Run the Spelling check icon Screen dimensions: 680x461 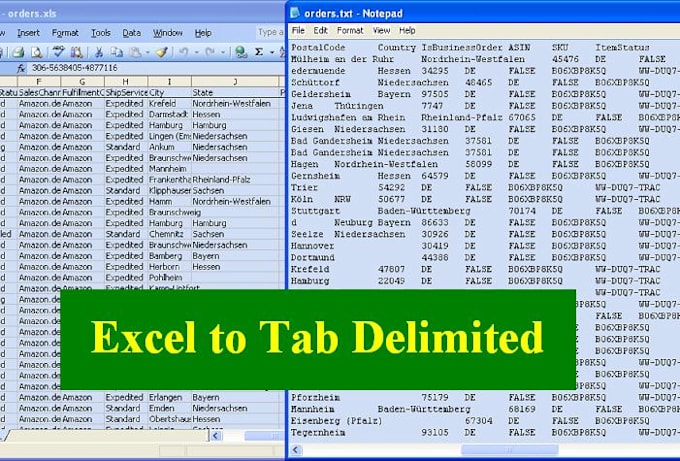58,52
